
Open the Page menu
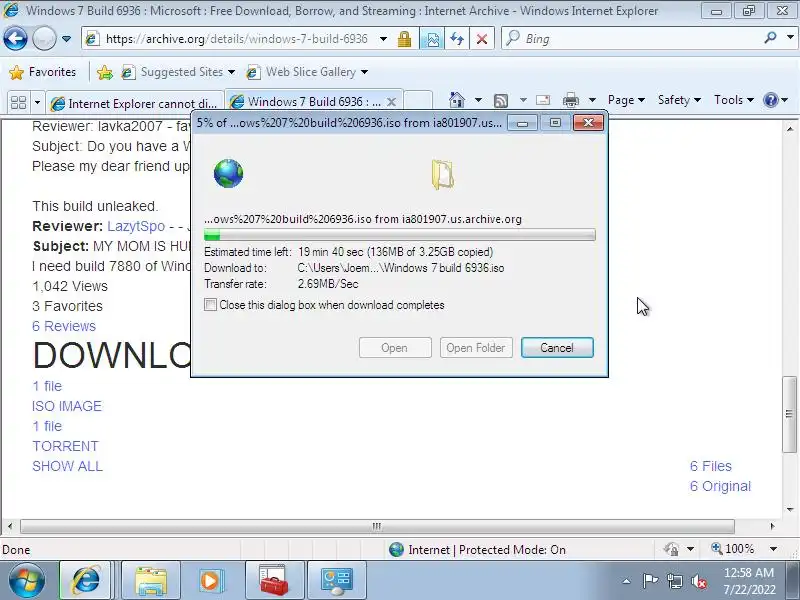pyautogui.click(x=626, y=100)
